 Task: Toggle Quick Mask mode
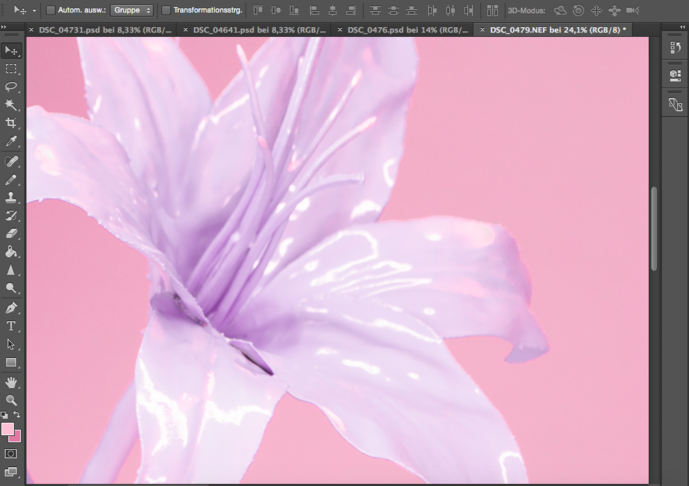12,453
